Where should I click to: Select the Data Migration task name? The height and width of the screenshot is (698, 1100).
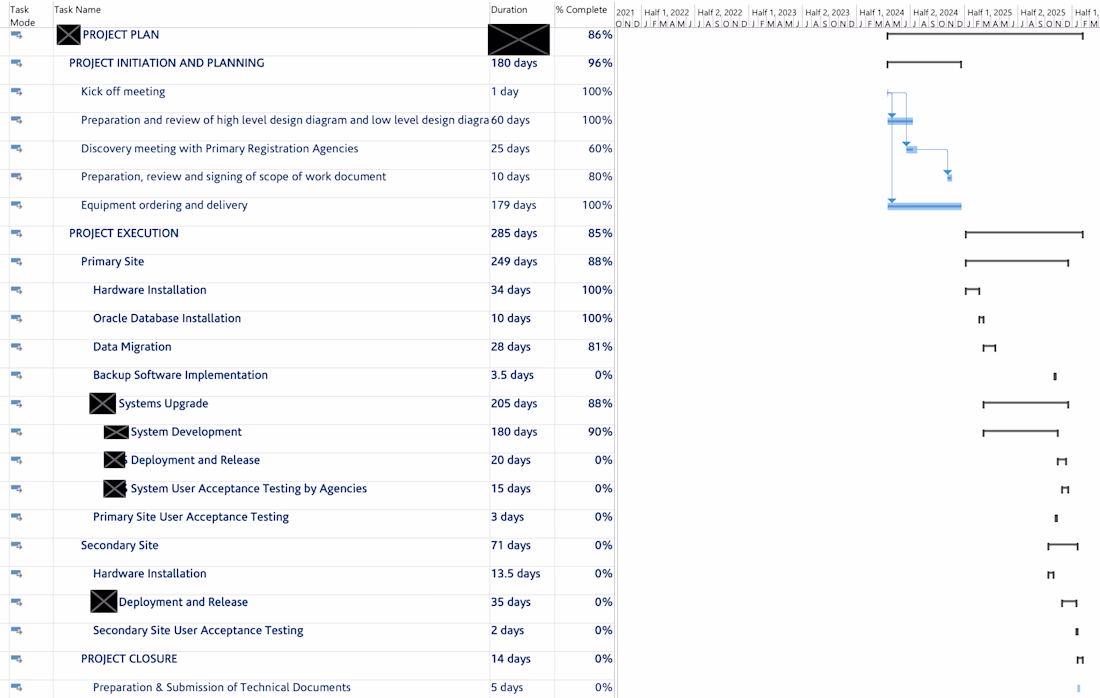[x=132, y=347]
